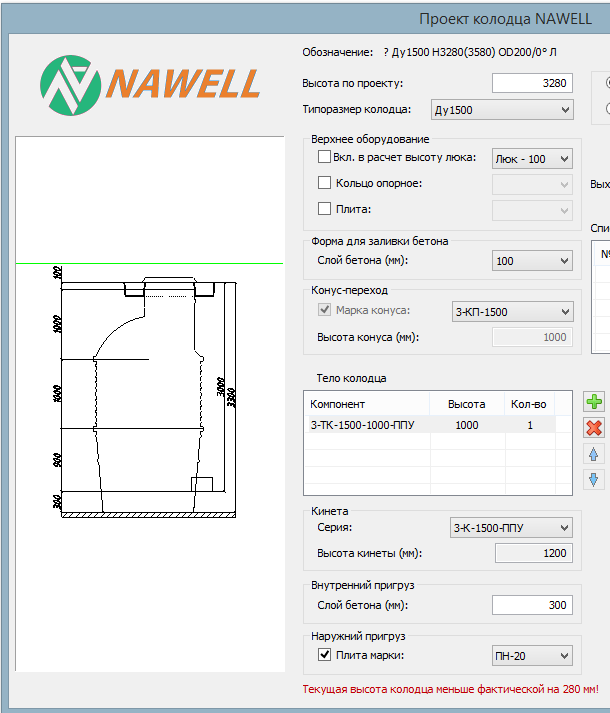Click the Кол-во column header
The image size is (610, 713).
pos(529,404)
